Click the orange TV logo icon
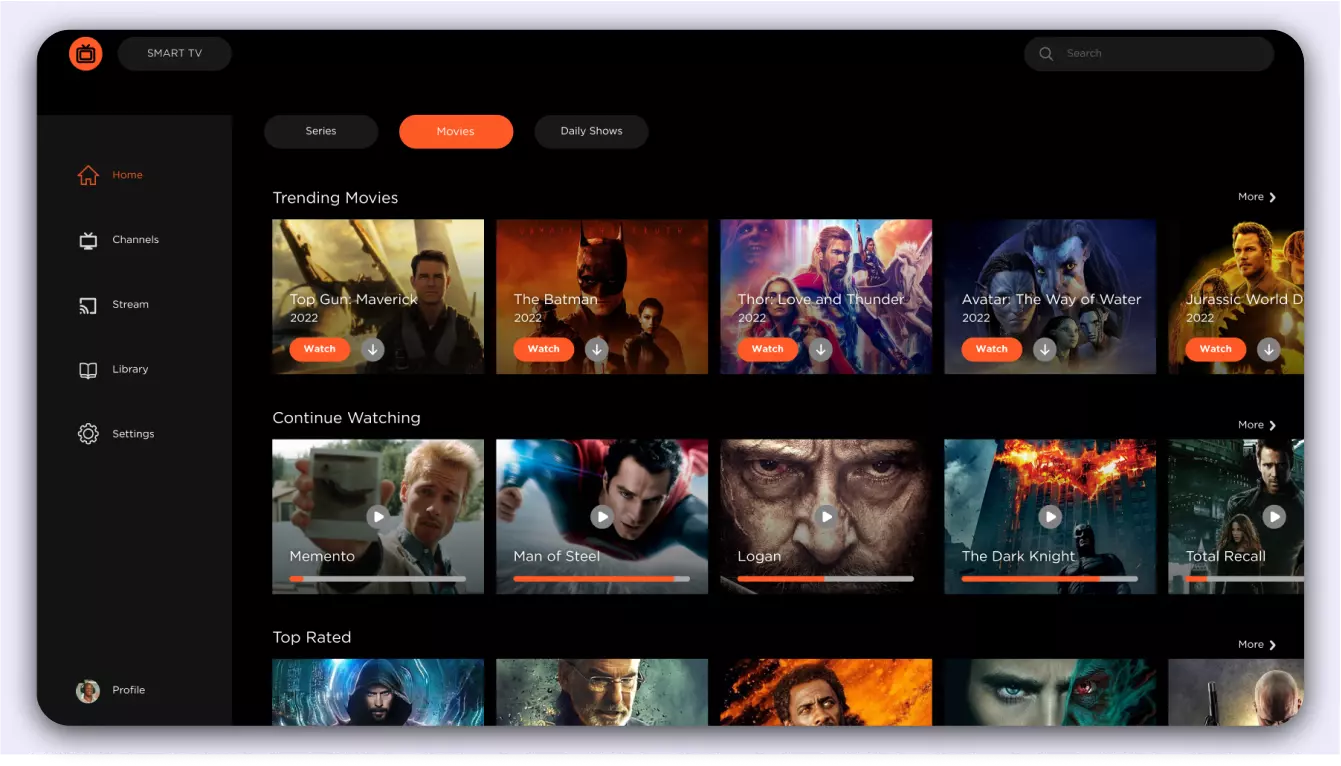 [x=86, y=54]
